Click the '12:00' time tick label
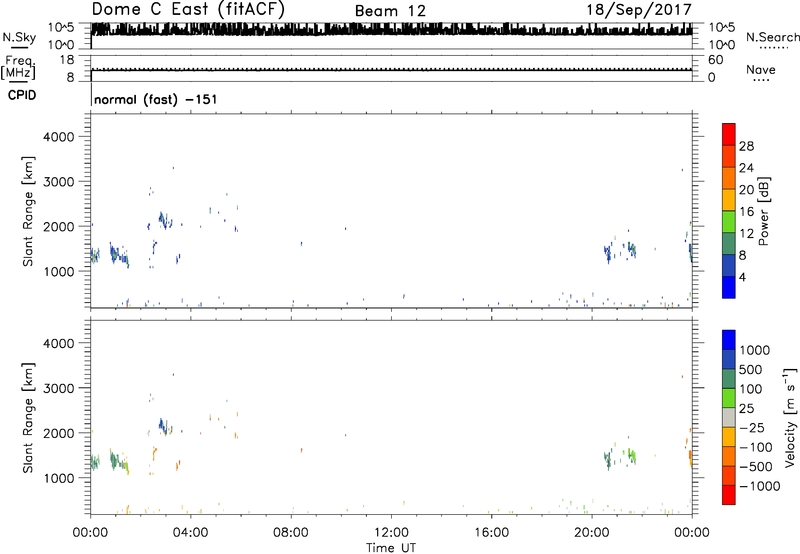This screenshot has width=800, height=554. pyautogui.click(x=391, y=533)
